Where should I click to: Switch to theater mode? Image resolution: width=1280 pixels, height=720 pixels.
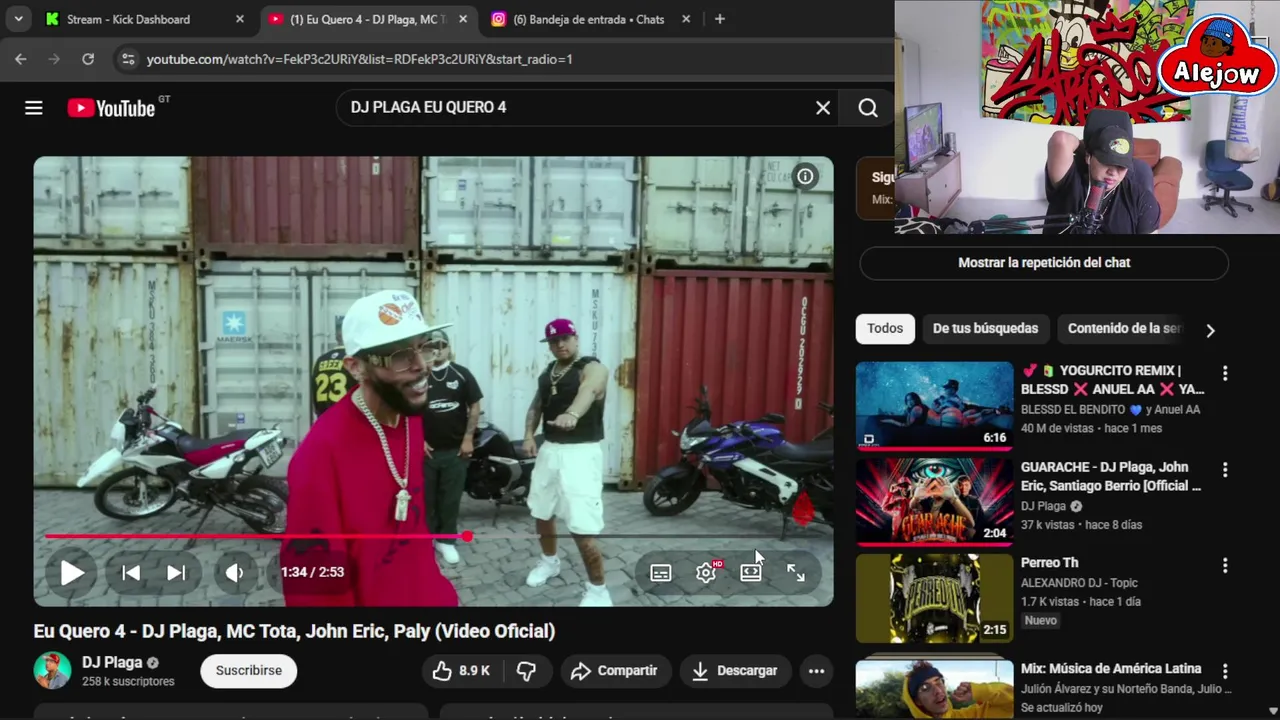click(x=751, y=573)
